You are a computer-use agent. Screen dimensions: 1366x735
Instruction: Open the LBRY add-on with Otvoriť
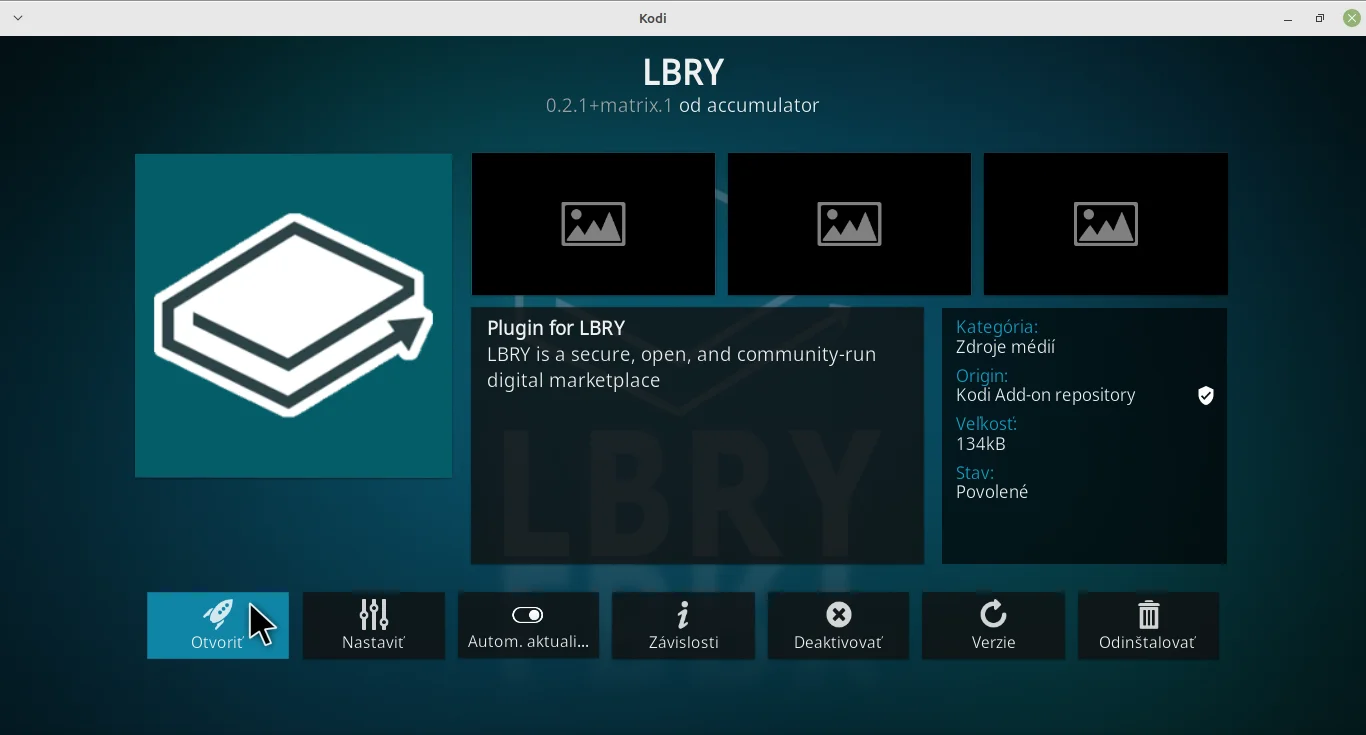tap(218, 626)
